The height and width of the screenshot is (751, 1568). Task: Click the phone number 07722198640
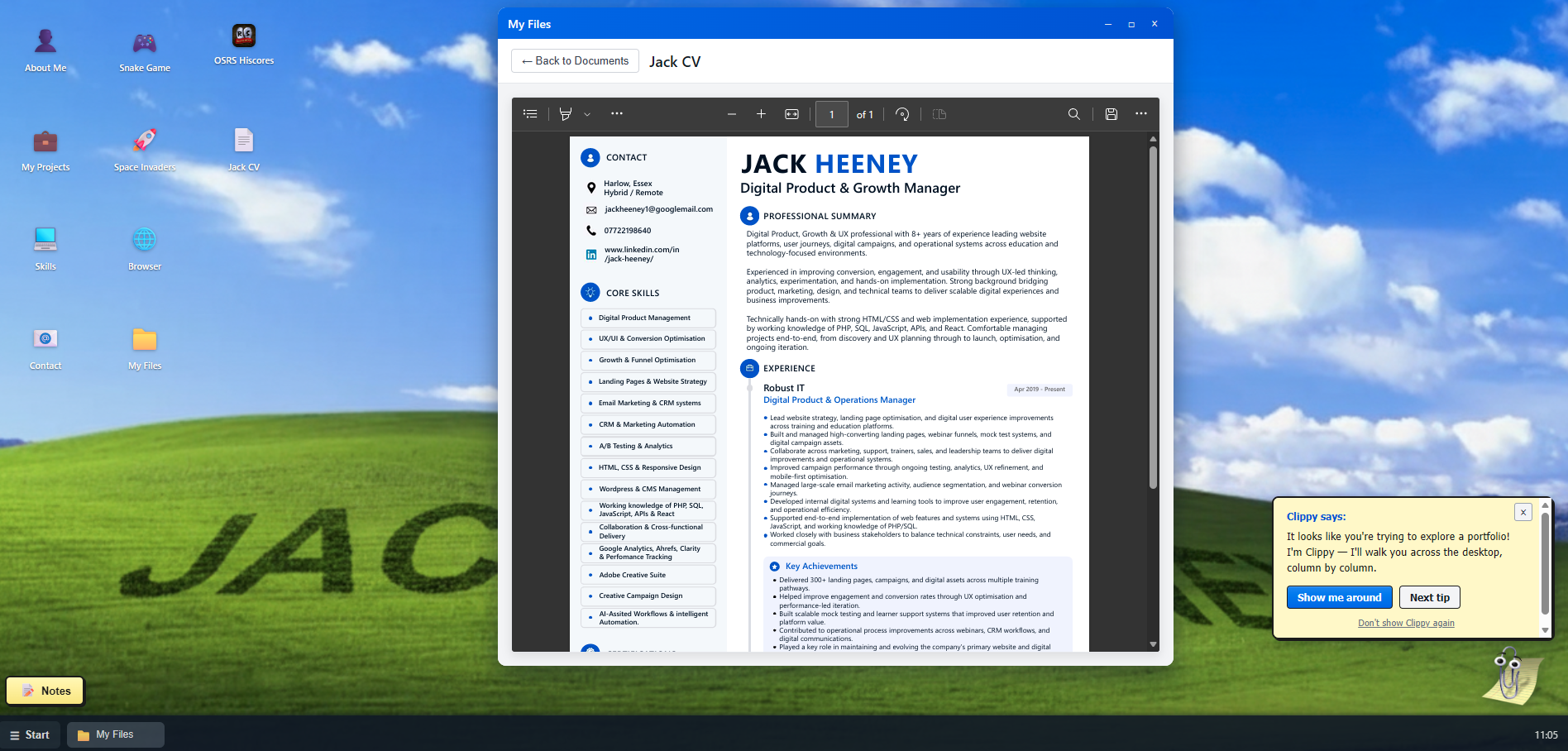627,231
